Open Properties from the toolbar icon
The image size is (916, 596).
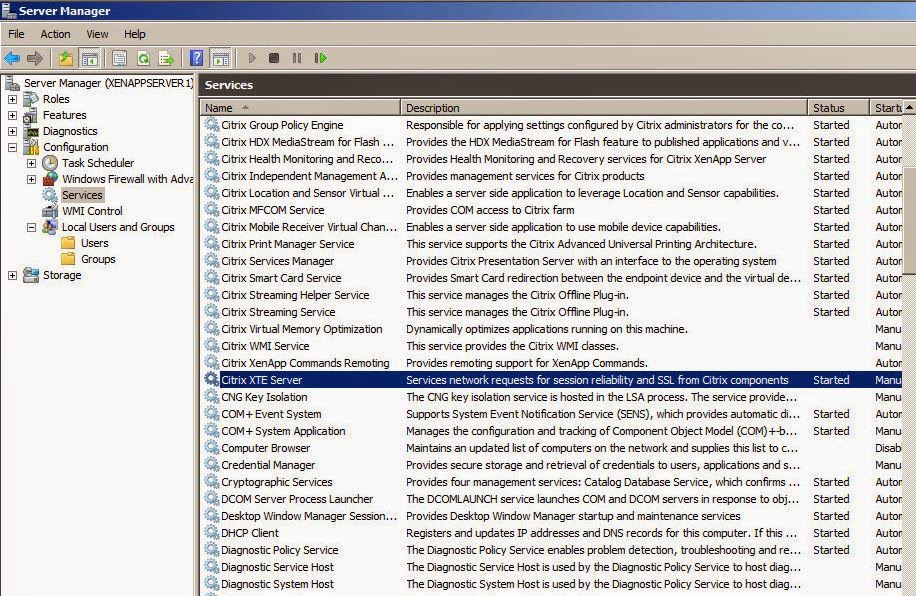(x=119, y=57)
